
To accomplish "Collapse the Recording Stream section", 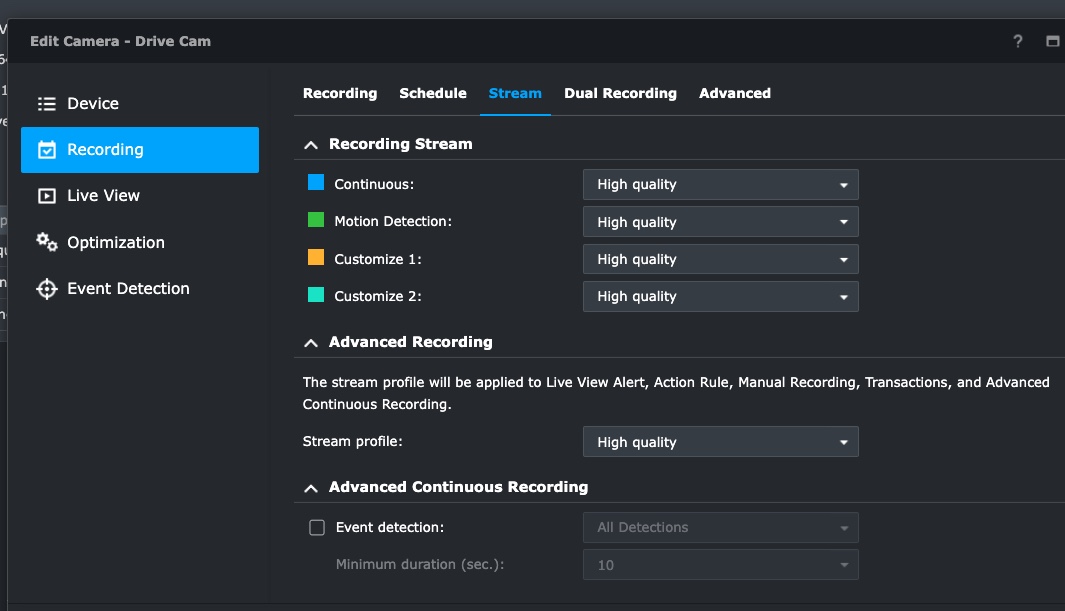I will coord(311,145).
